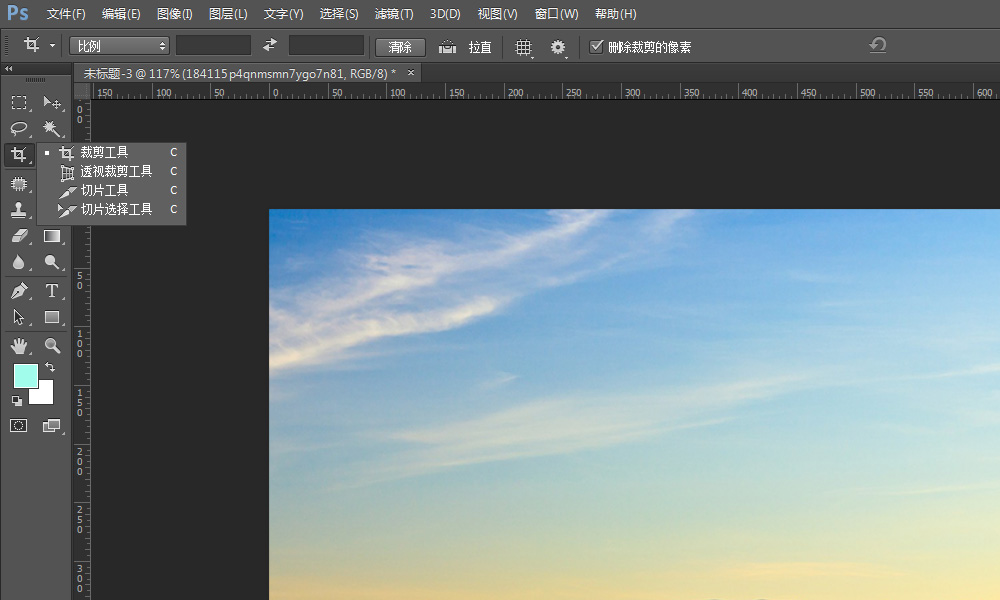Select the Eraser tool
Image resolution: width=1000 pixels, height=600 pixels.
(x=19, y=237)
